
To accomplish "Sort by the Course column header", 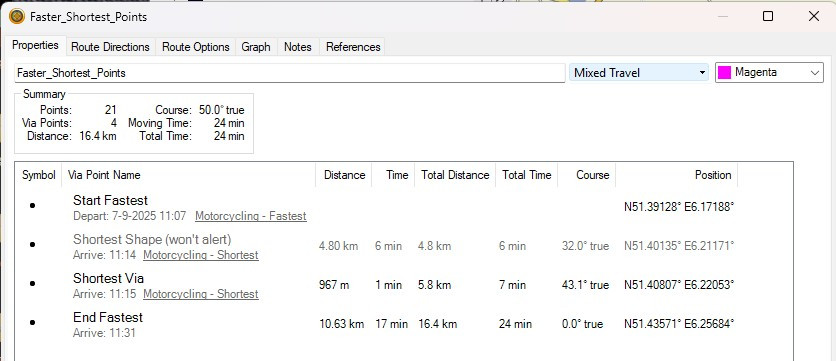I will pyautogui.click(x=587, y=175).
